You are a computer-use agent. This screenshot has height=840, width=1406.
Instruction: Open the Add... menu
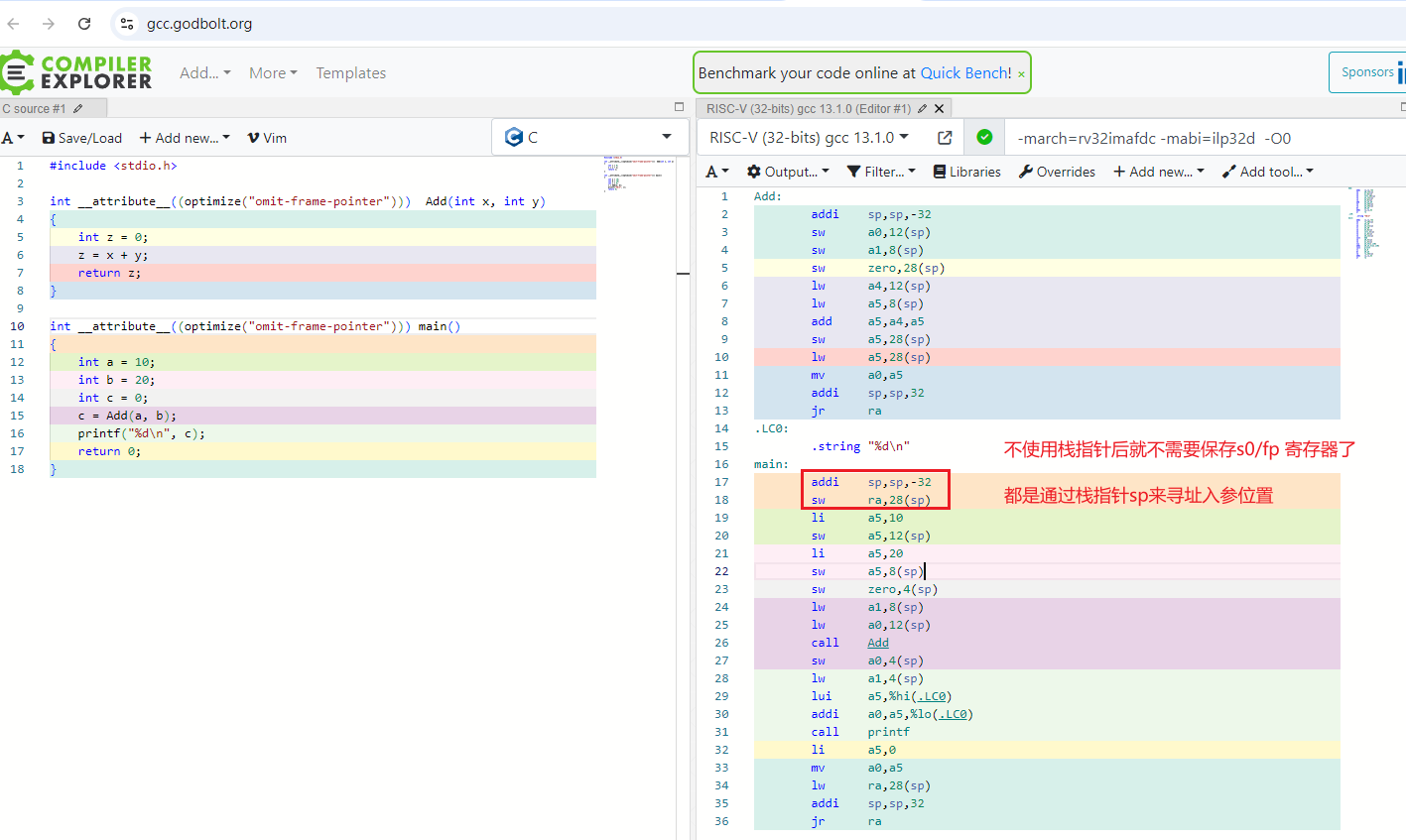tap(204, 73)
